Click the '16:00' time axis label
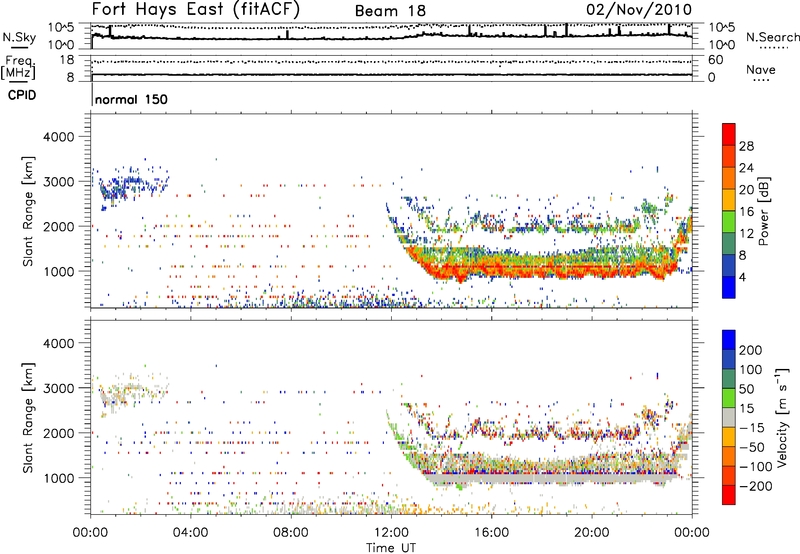Image resolution: width=800 pixels, height=554 pixels. pos(491,533)
